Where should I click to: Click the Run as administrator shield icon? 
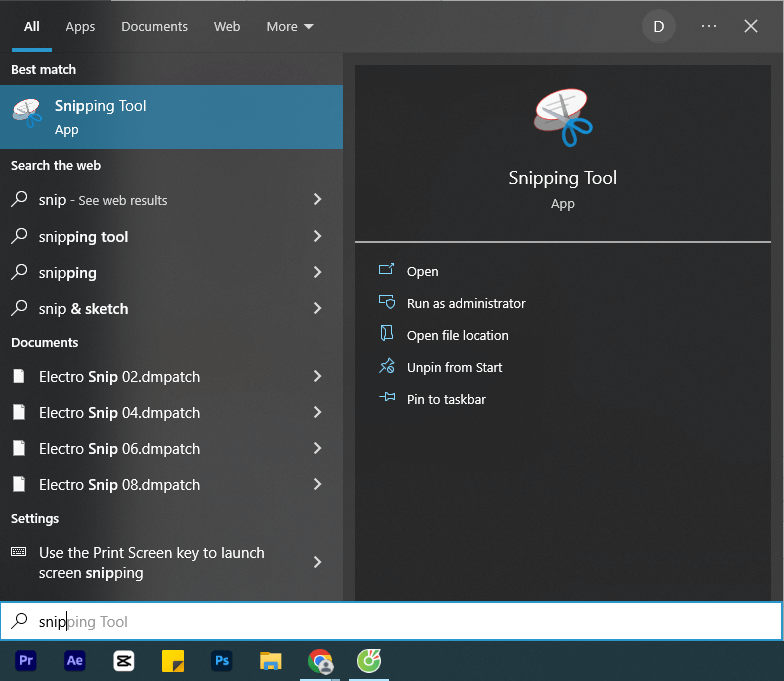(x=386, y=302)
